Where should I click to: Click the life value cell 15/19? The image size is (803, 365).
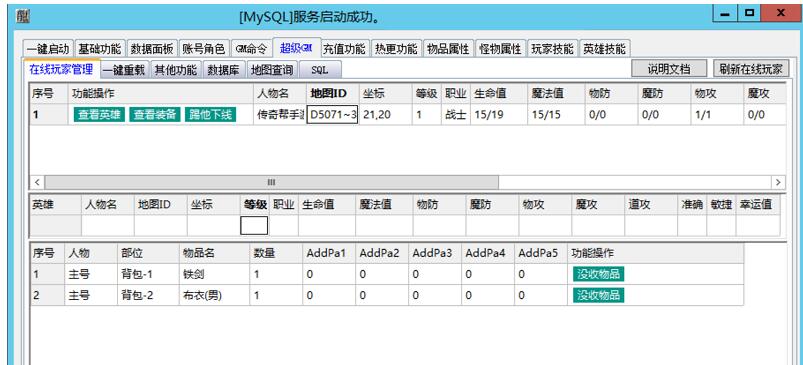(499, 115)
